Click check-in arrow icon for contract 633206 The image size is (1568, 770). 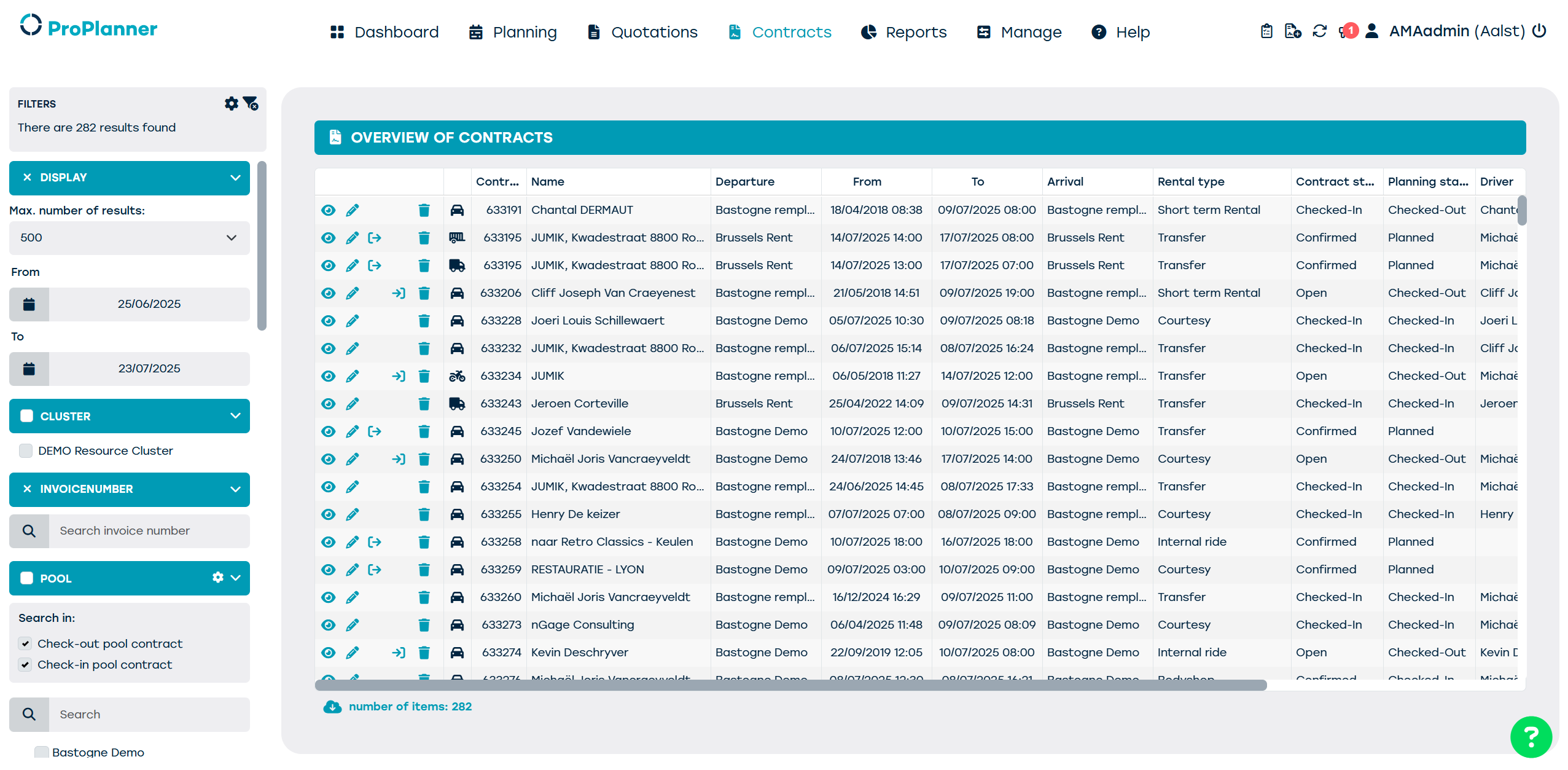tap(399, 293)
